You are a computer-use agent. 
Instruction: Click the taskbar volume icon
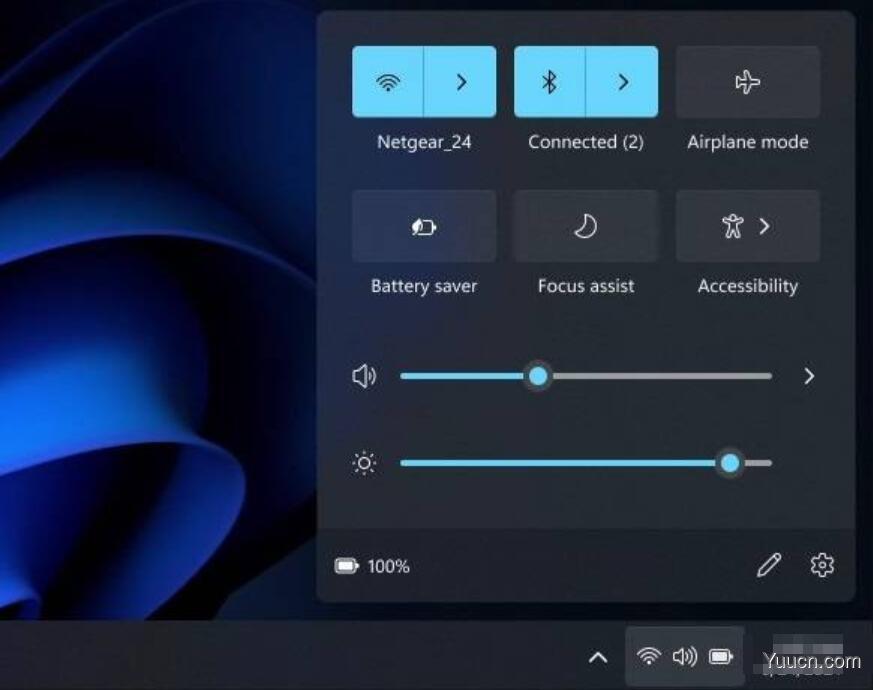pos(685,657)
